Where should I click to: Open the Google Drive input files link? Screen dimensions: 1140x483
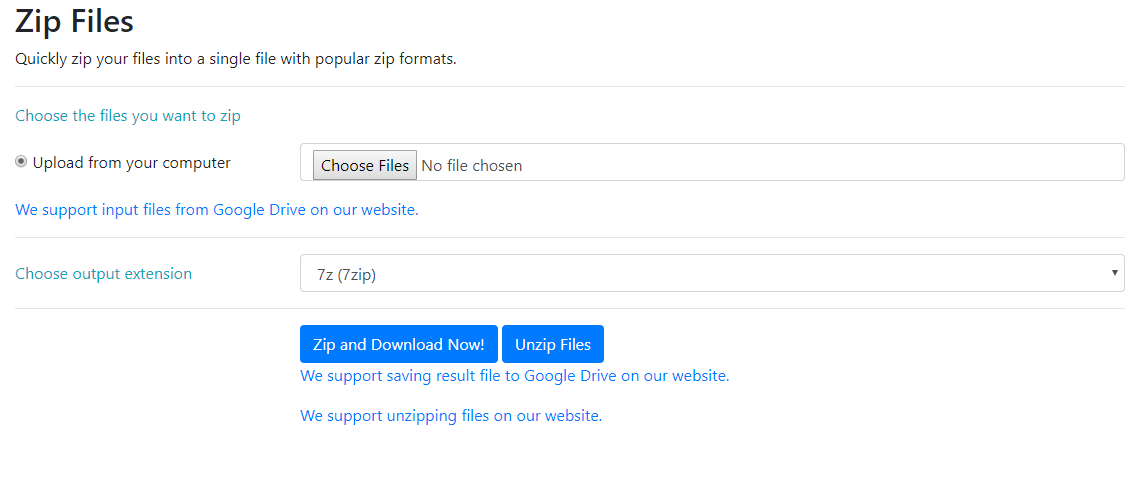point(216,210)
